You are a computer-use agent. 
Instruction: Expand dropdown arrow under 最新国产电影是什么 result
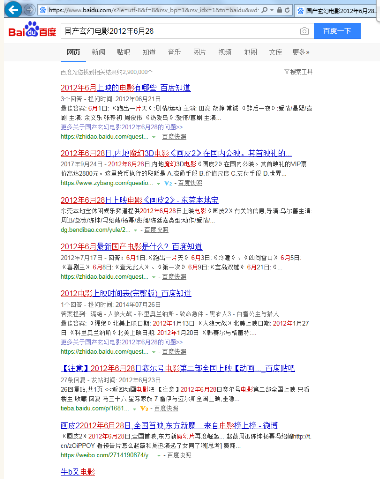pos(154,277)
